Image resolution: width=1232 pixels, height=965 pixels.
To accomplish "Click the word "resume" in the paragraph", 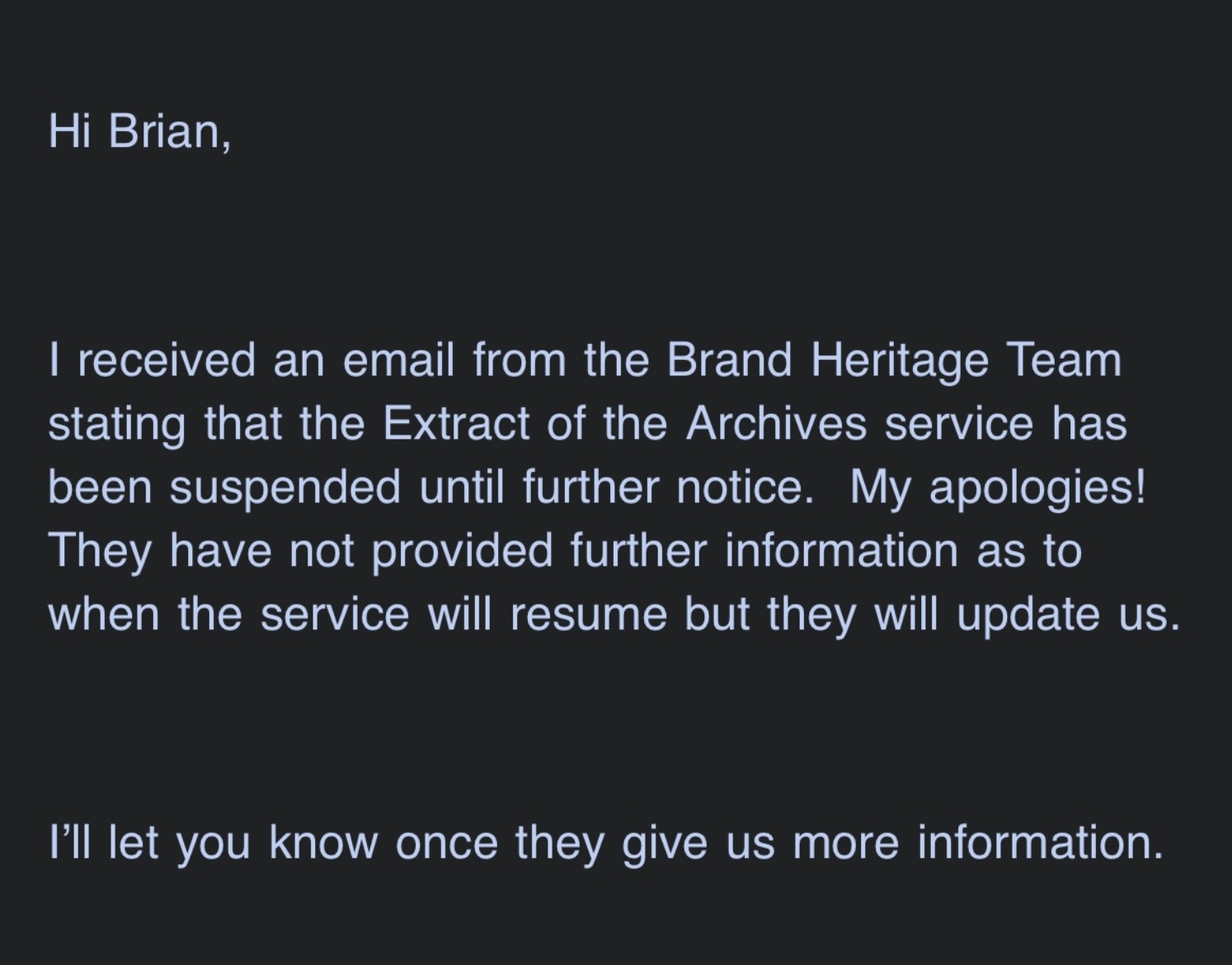I will (x=588, y=614).
